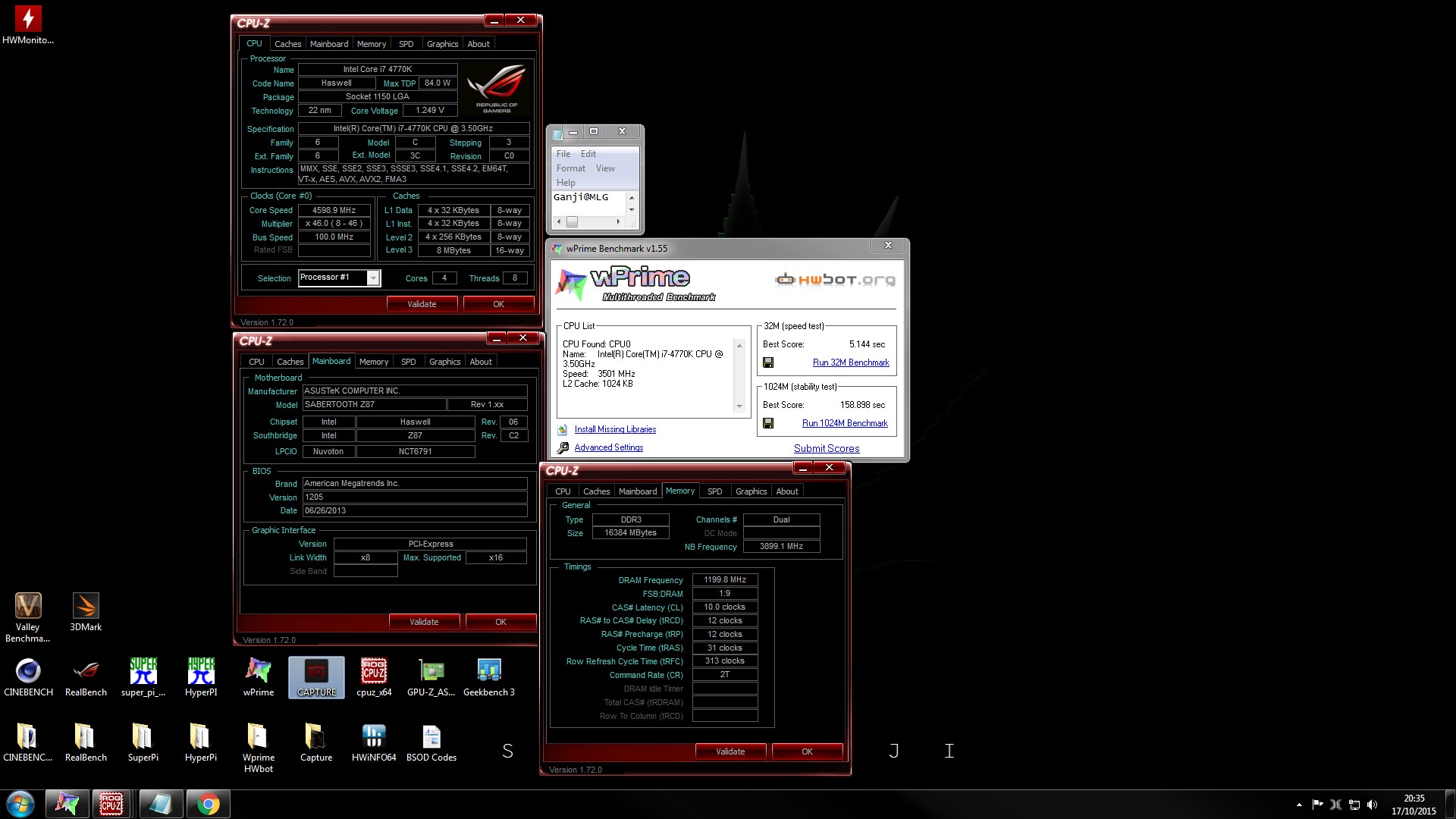This screenshot has height=819, width=1456.
Task: Select Memory tab in Mainboard CPU-Z window
Action: click(373, 362)
